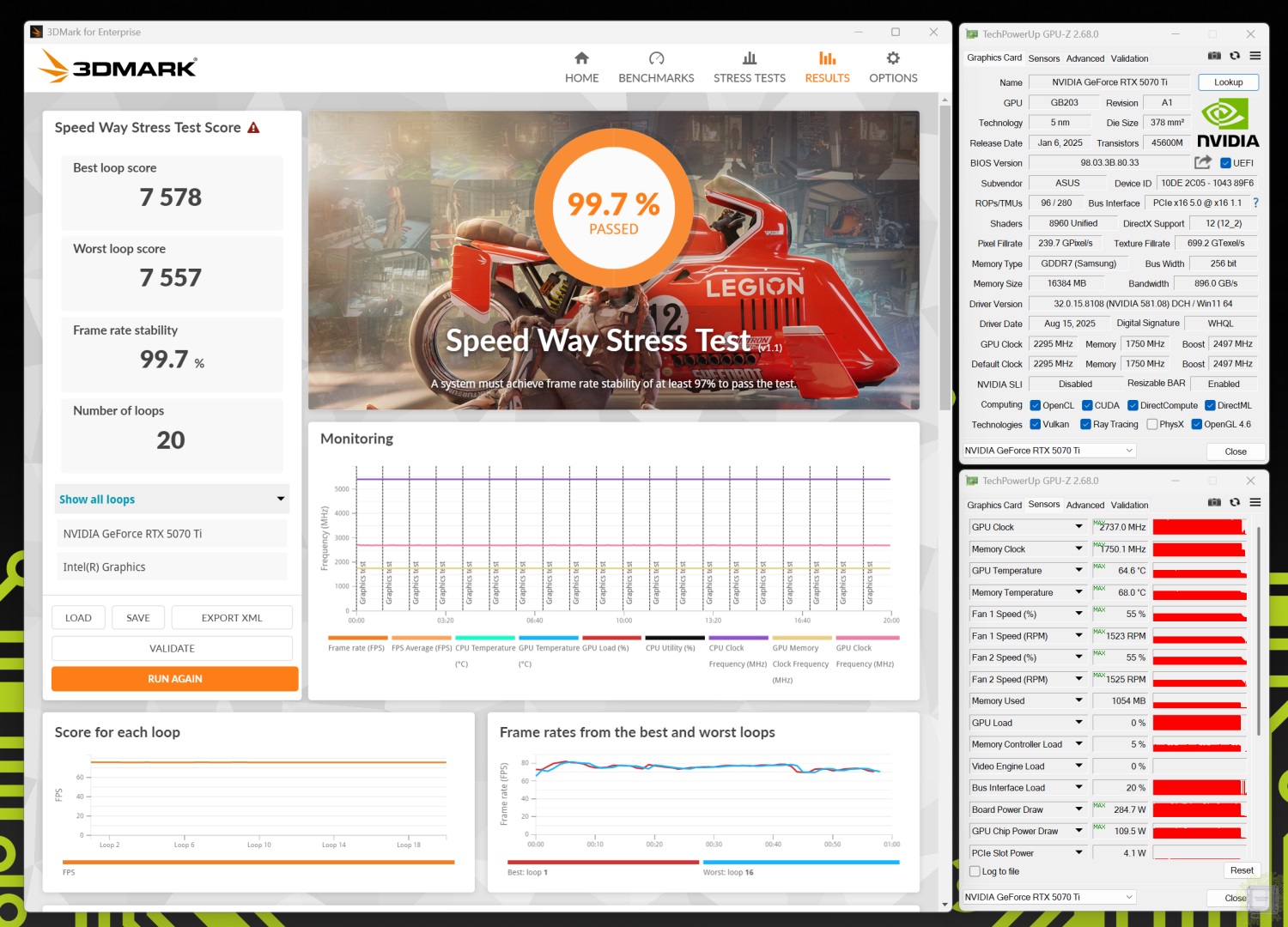Click the BIOS export arrow icon
1288x927 pixels.
1202,162
